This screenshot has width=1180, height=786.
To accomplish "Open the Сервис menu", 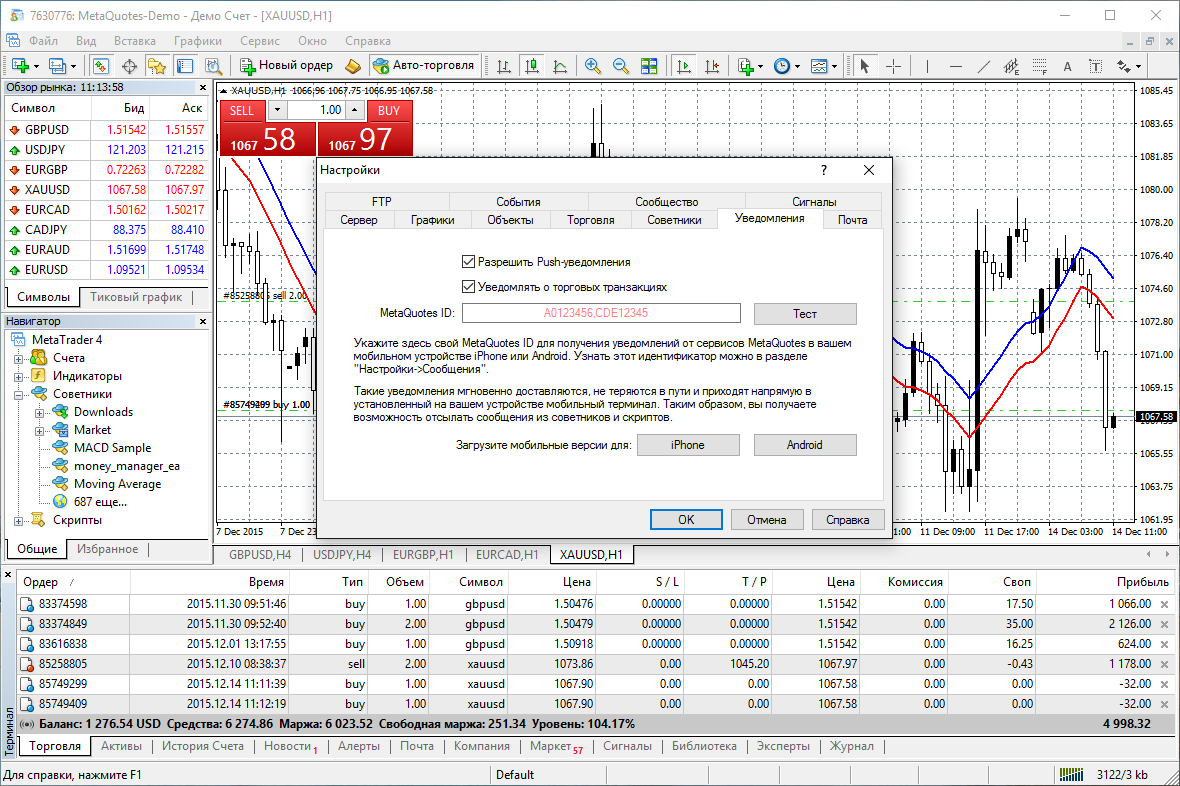I will pyautogui.click(x=259, y=41).
